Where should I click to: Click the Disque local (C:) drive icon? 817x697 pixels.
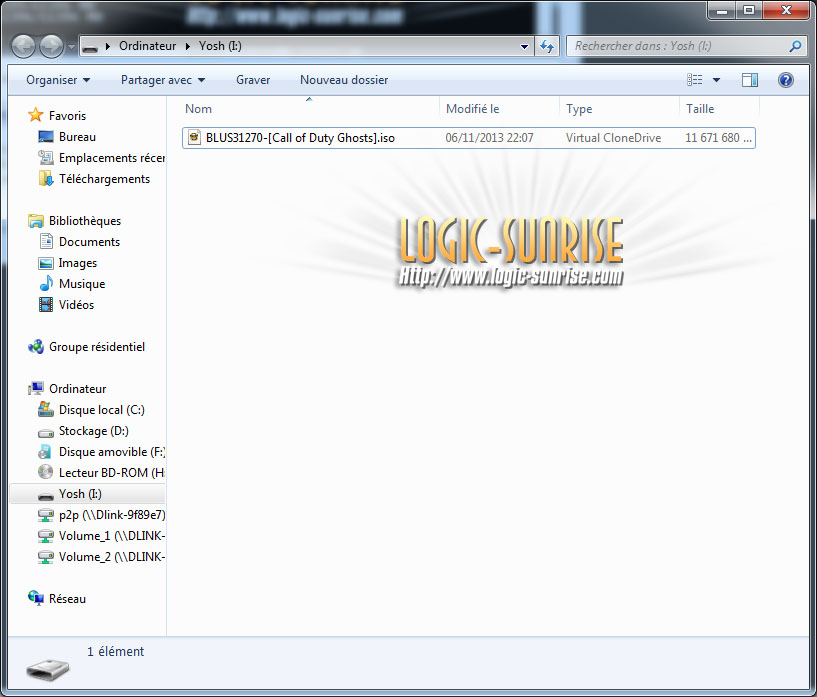coord(46,409)
